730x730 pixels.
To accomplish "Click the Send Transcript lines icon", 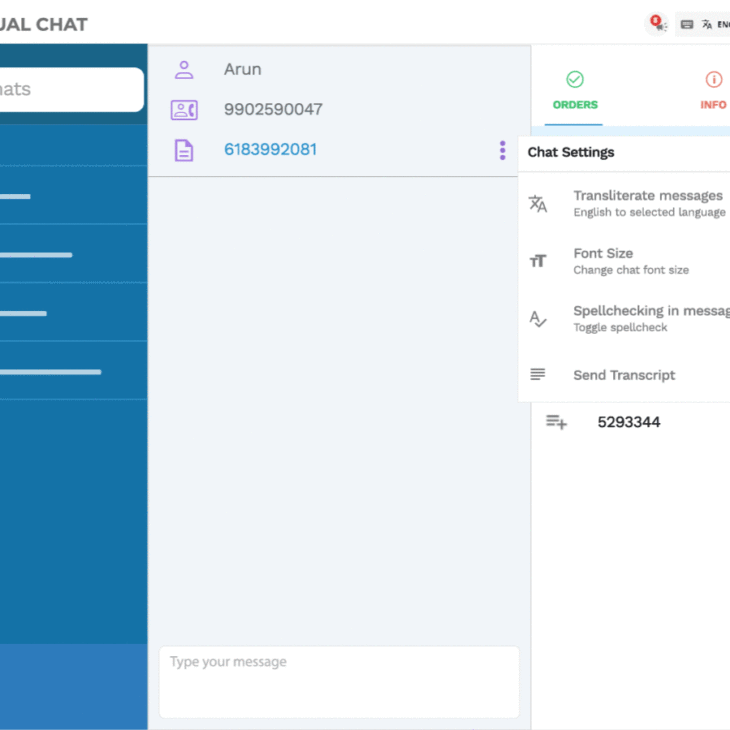I will click(538, 374).
